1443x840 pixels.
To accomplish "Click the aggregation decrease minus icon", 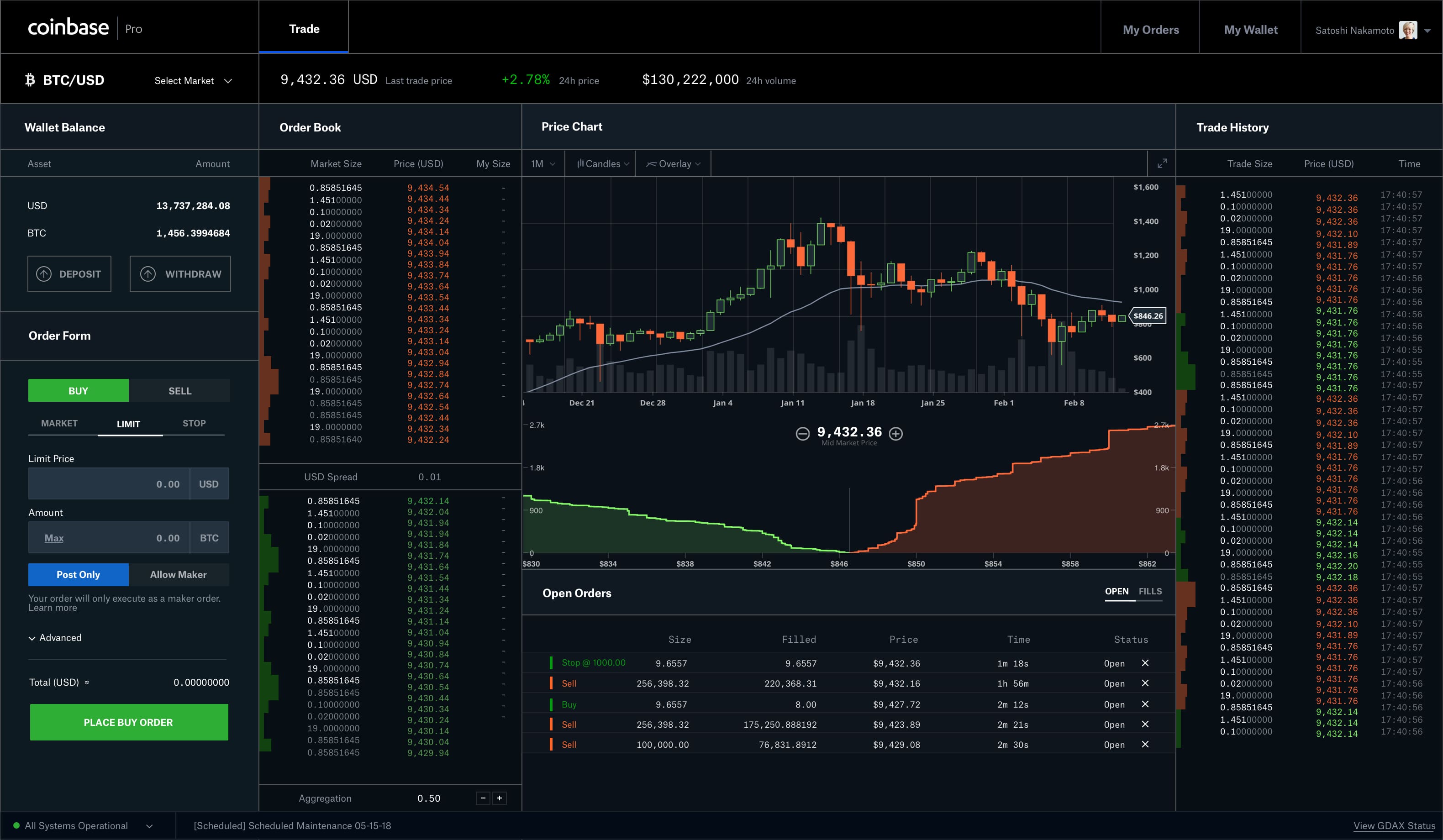I will [484, 798].
